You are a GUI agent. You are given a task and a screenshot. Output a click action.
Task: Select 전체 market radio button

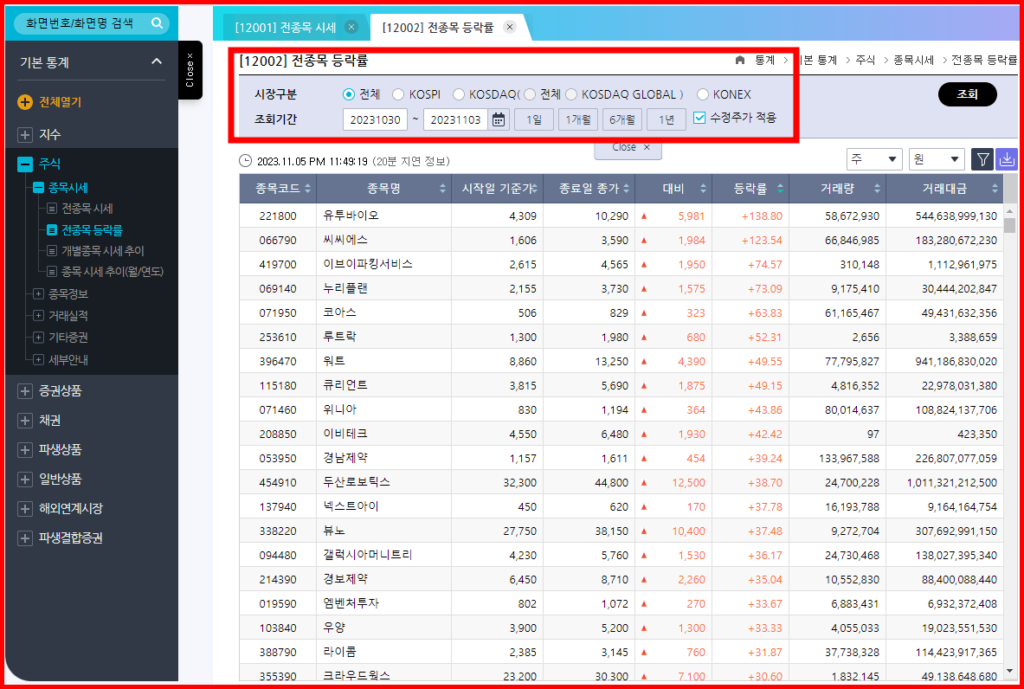(x=349, y=95)
